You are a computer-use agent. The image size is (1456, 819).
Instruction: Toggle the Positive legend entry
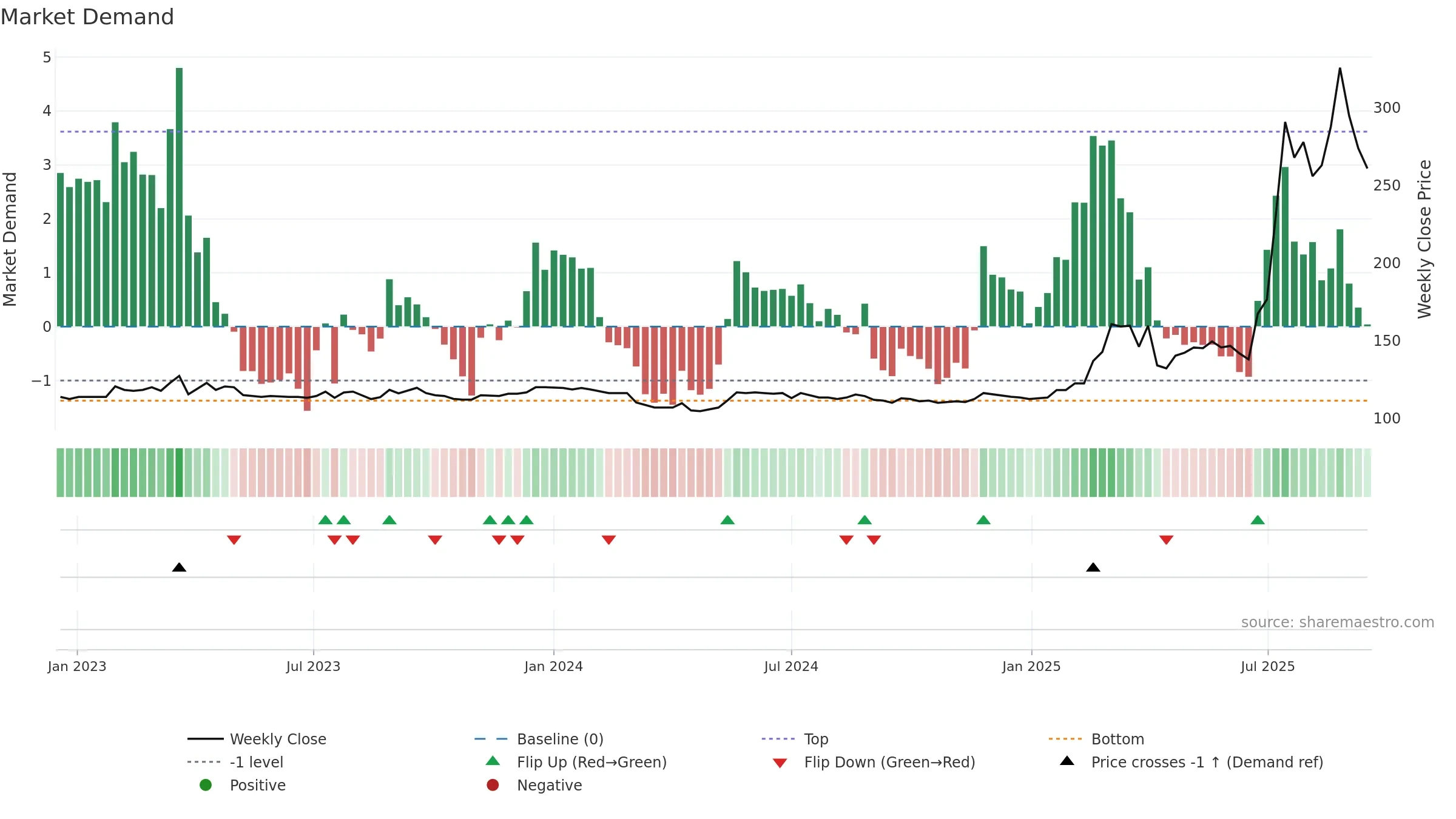click(x=243, y=785)
